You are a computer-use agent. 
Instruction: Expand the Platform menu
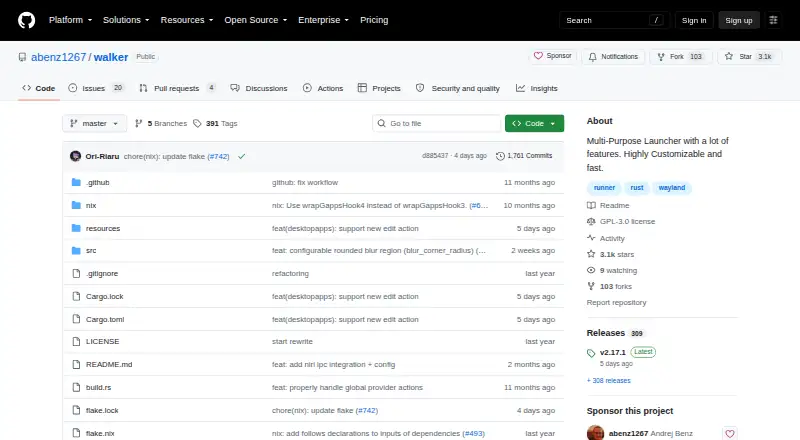70,20
